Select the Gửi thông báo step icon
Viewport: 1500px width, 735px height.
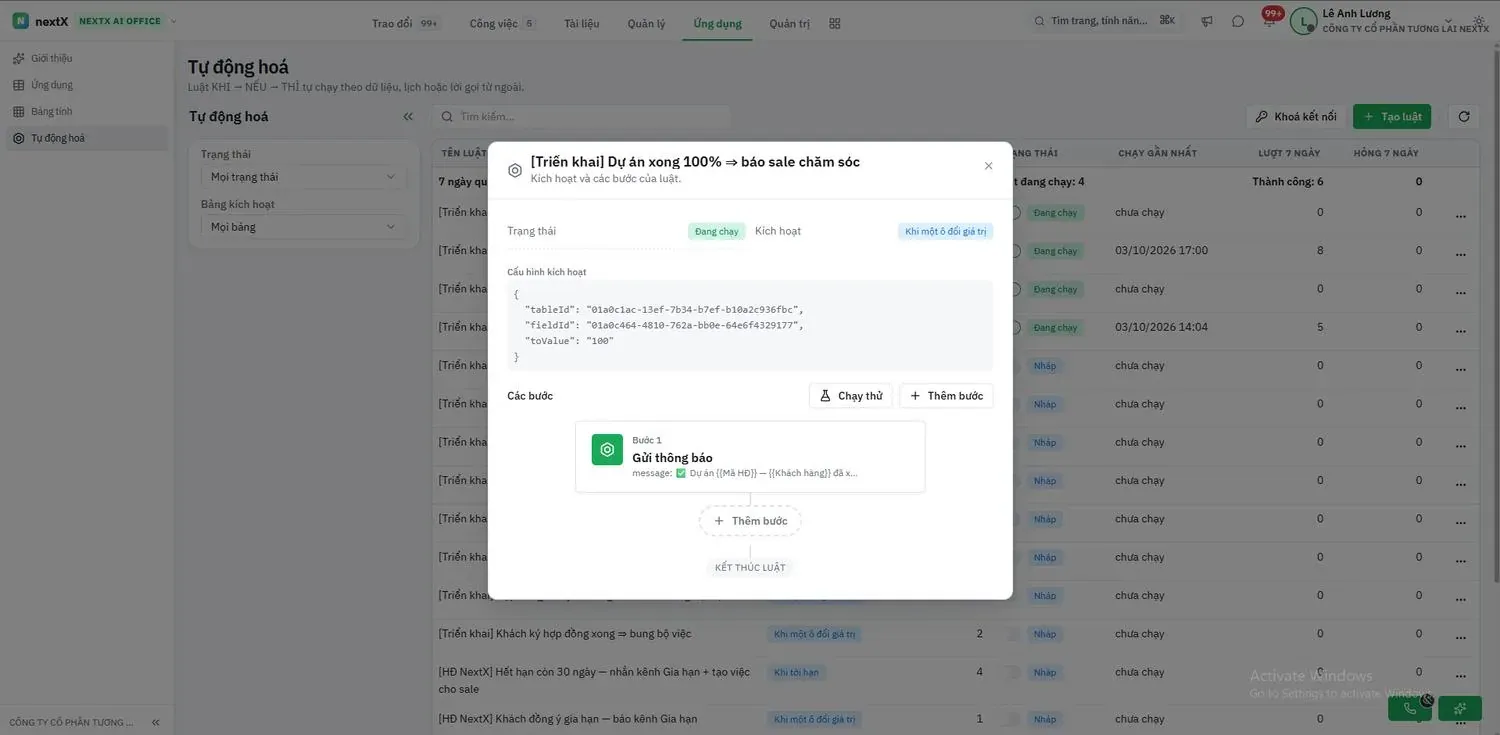(607, 450)
